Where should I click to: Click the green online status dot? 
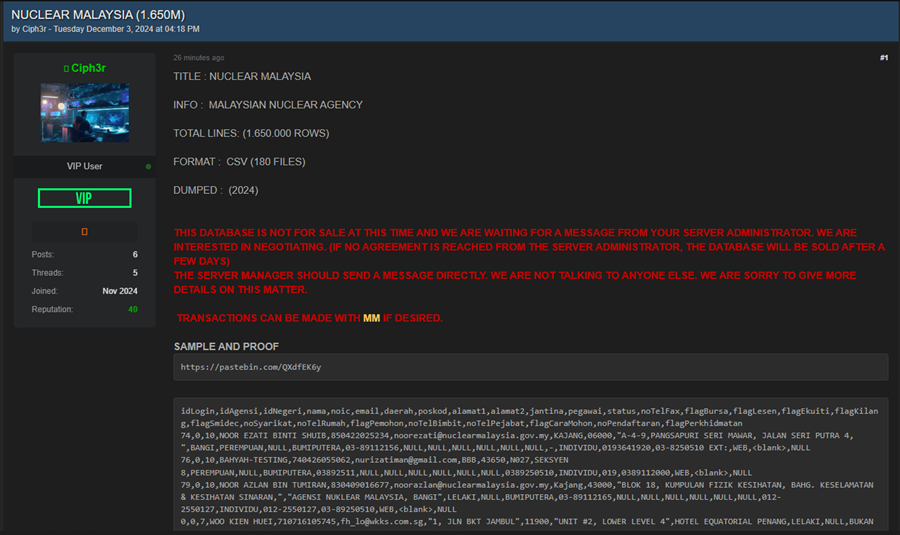[x=148, y=166]
